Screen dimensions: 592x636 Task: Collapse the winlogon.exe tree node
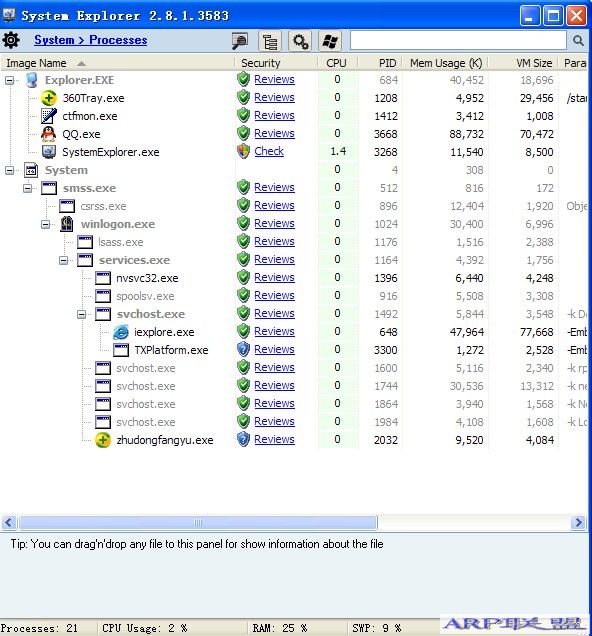[45, 224]
